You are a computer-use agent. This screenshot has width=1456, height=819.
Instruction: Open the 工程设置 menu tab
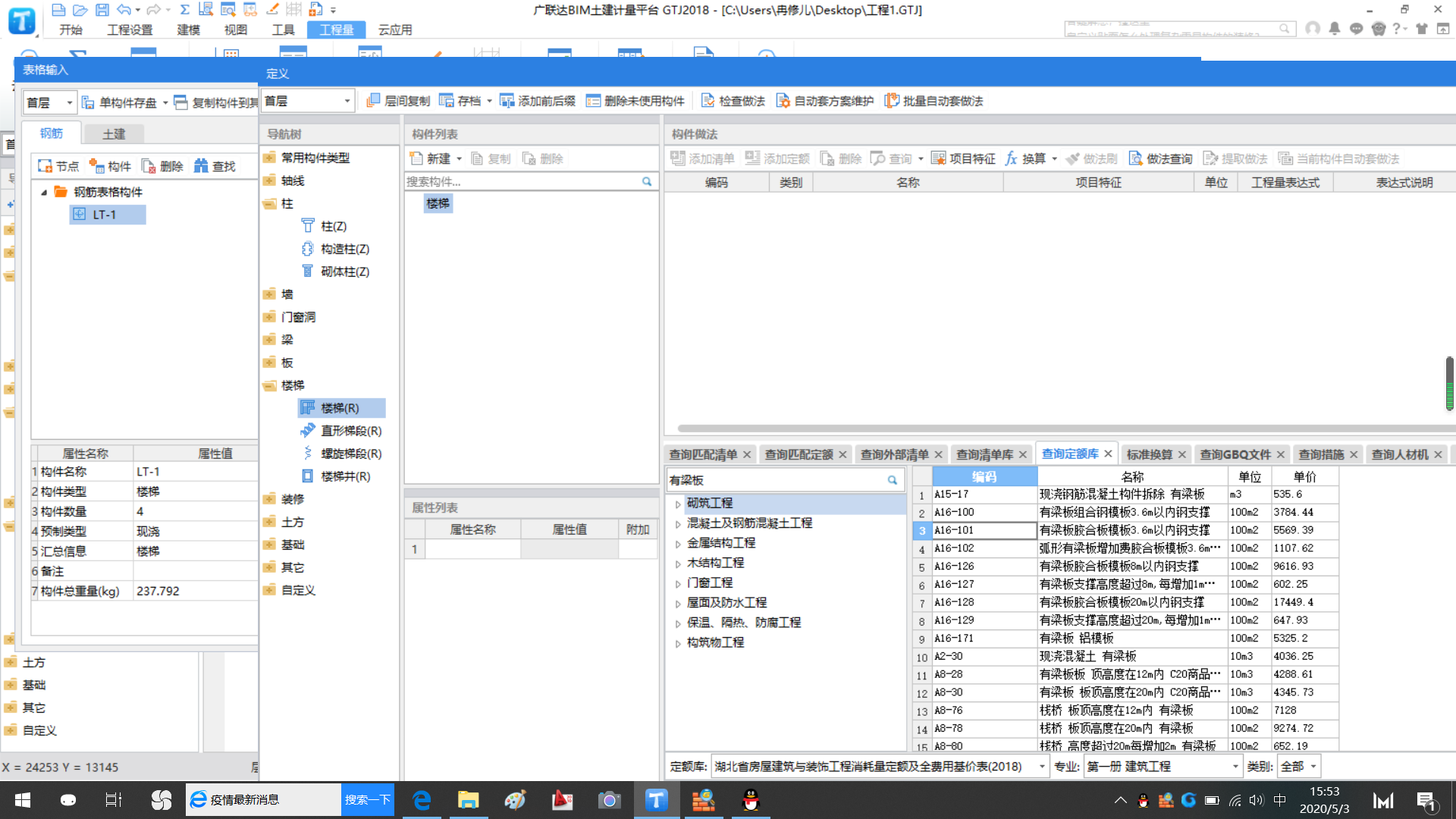coord(130,30)
